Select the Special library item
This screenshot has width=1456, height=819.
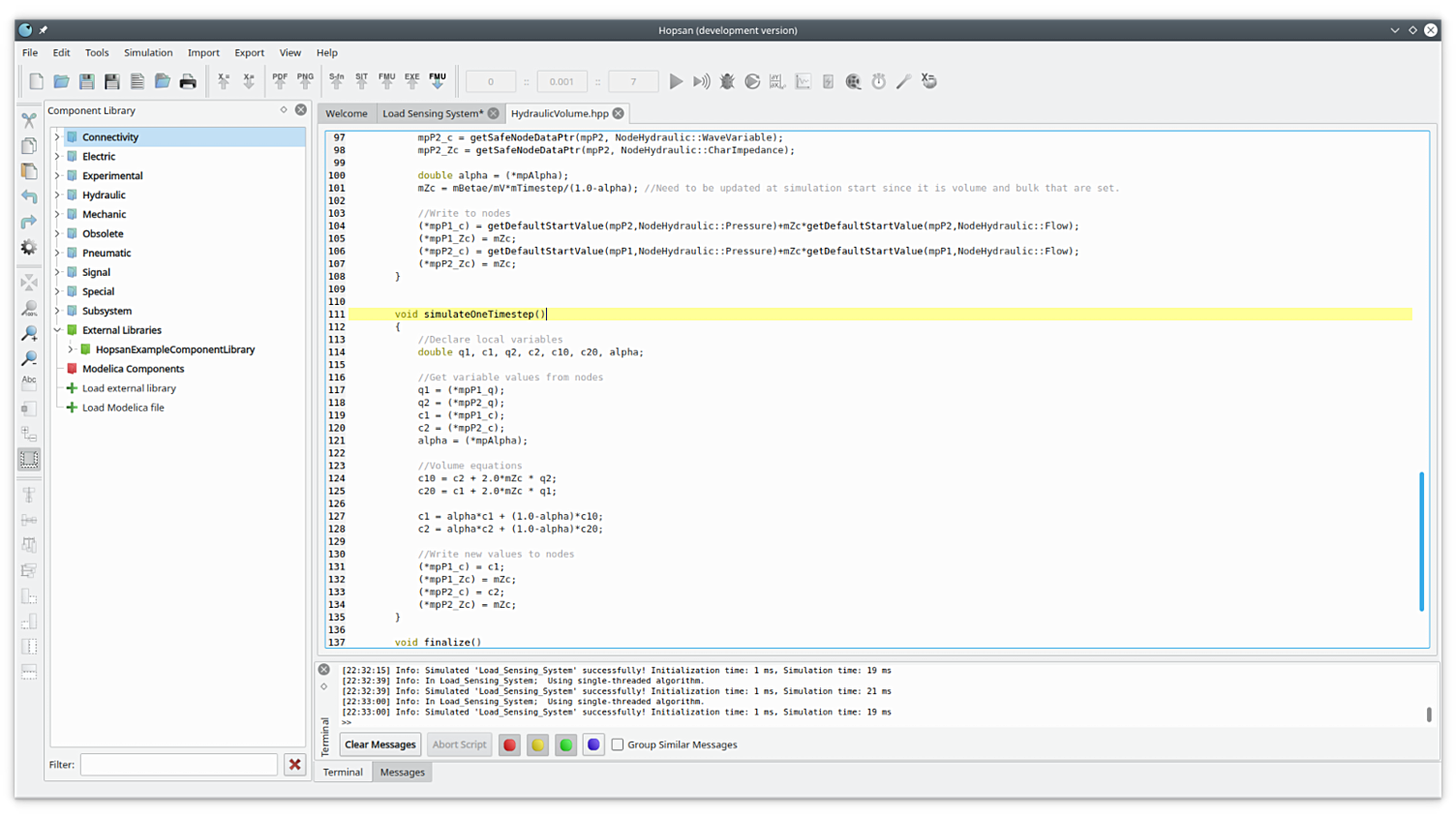pos(98,292)
